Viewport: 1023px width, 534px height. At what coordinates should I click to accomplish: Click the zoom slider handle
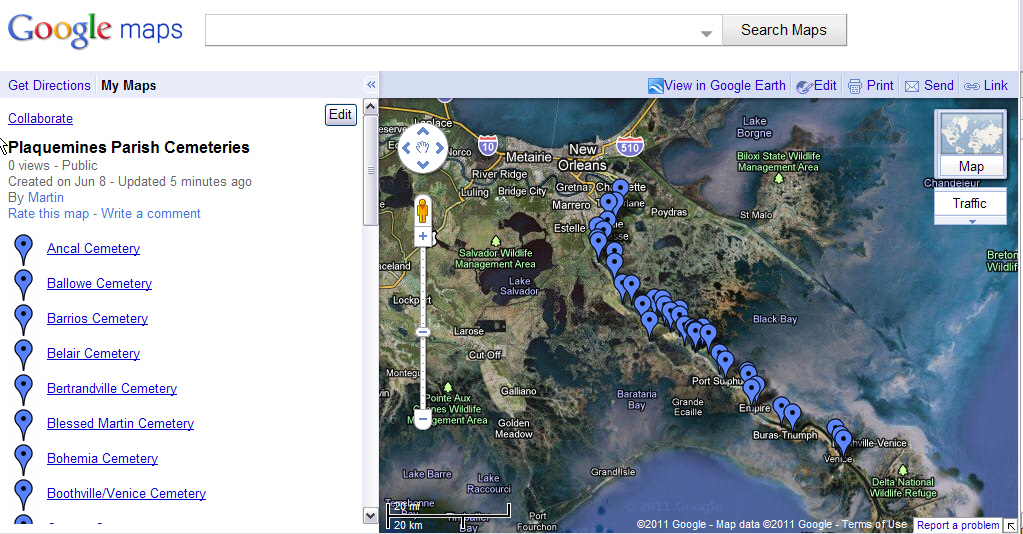423,332
